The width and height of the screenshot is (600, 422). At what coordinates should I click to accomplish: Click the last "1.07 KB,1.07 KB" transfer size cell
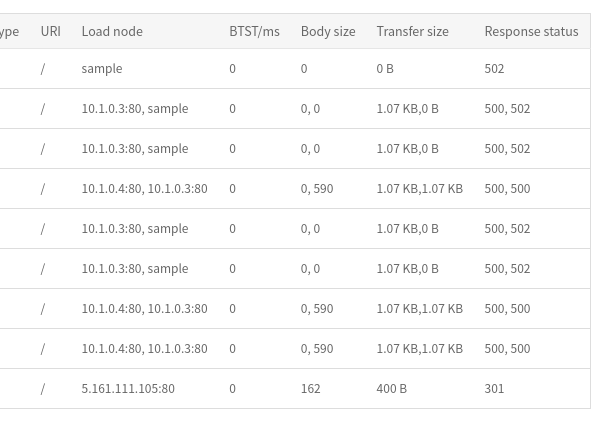coord(419,348)
